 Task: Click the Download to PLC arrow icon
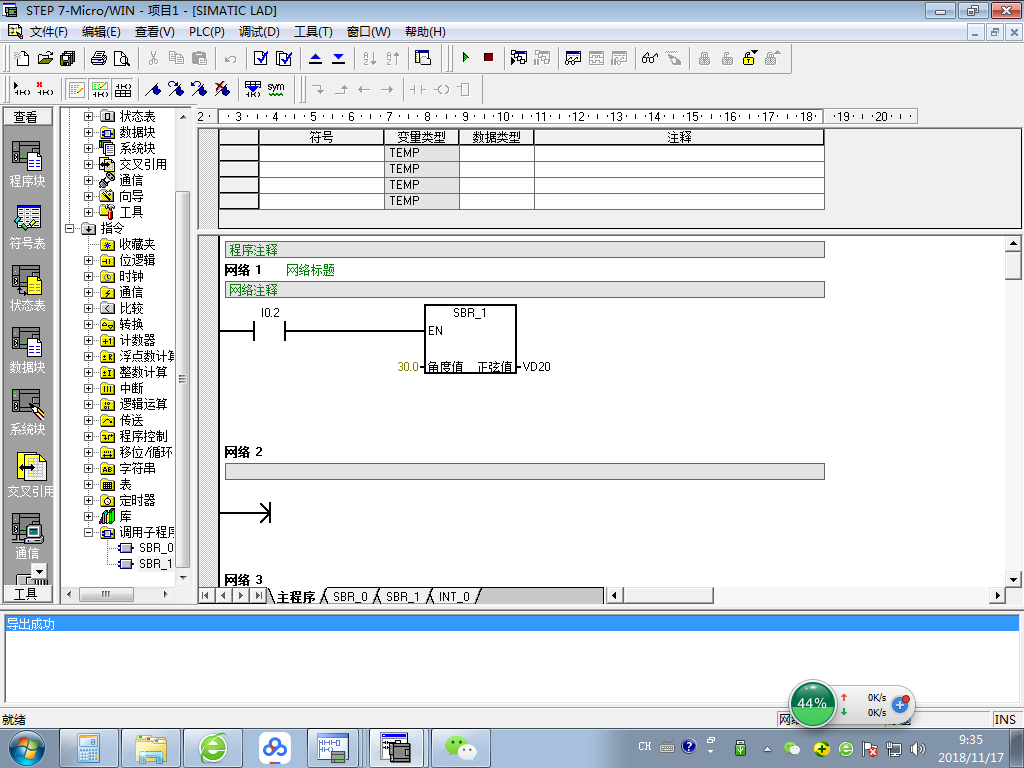pyautogui.click(x=338, y=58)
